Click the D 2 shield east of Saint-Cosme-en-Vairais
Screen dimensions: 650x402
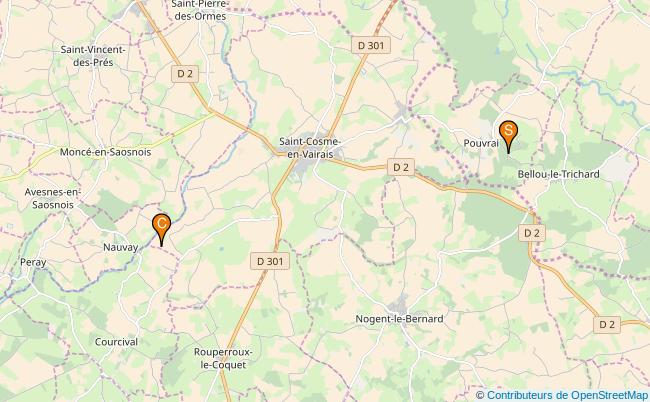tap(401, 167)
